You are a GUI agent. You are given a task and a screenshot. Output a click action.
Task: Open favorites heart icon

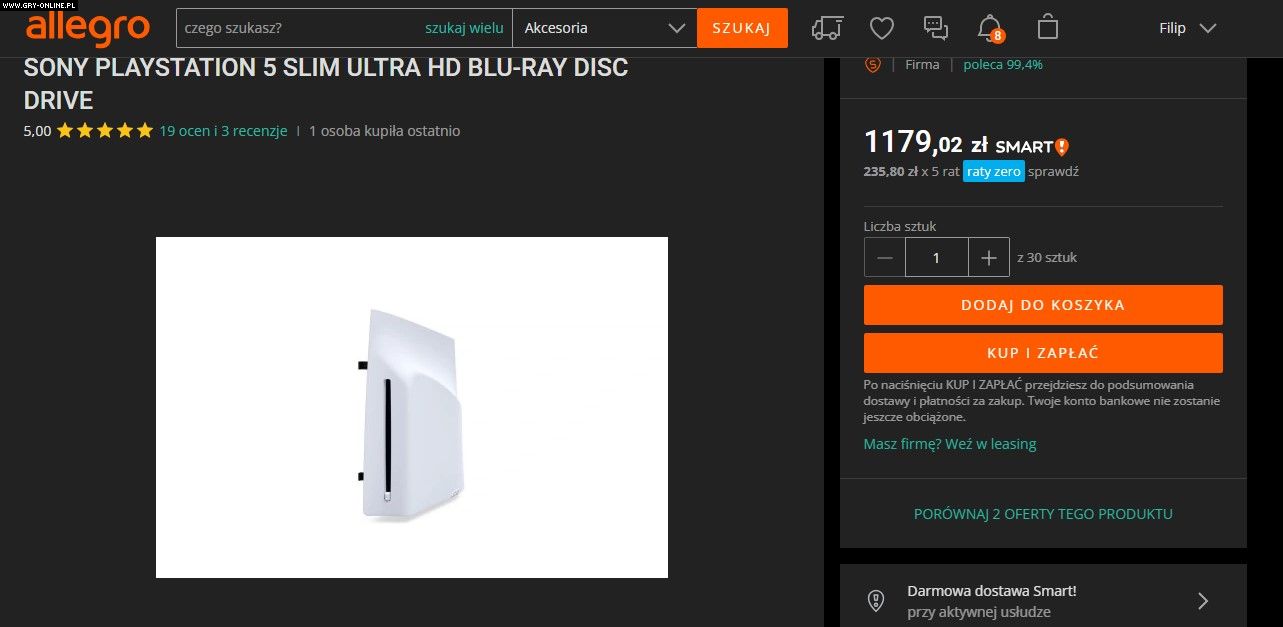[881, 28]
